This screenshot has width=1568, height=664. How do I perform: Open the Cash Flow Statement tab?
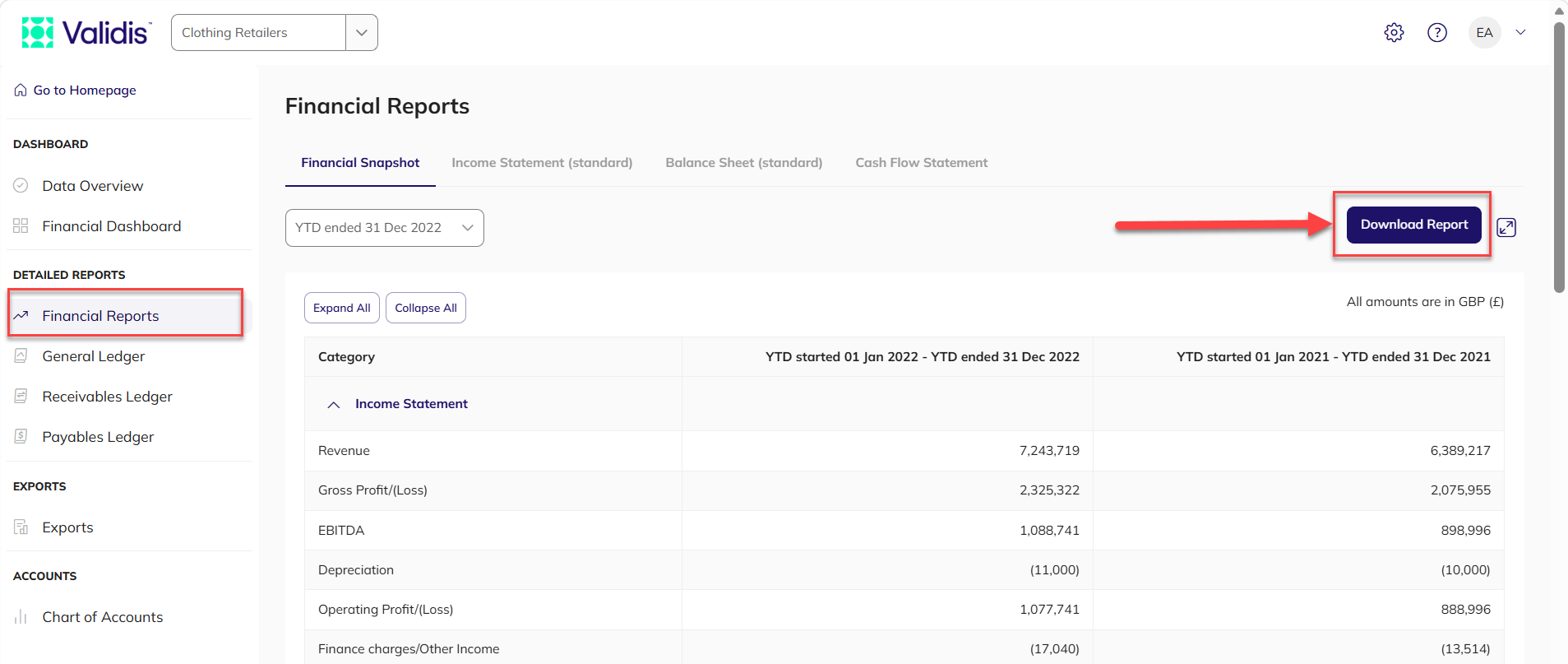click(922, 163)
